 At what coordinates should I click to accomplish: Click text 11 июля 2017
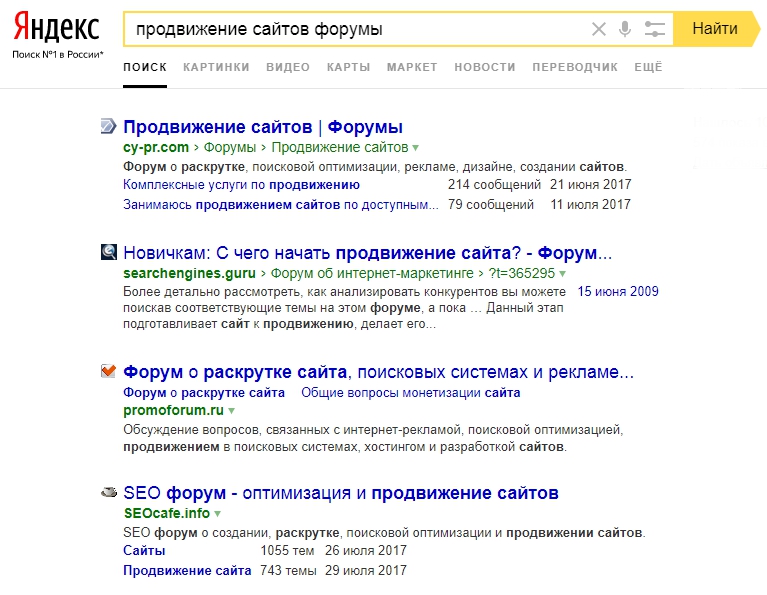tap(591, 205)
